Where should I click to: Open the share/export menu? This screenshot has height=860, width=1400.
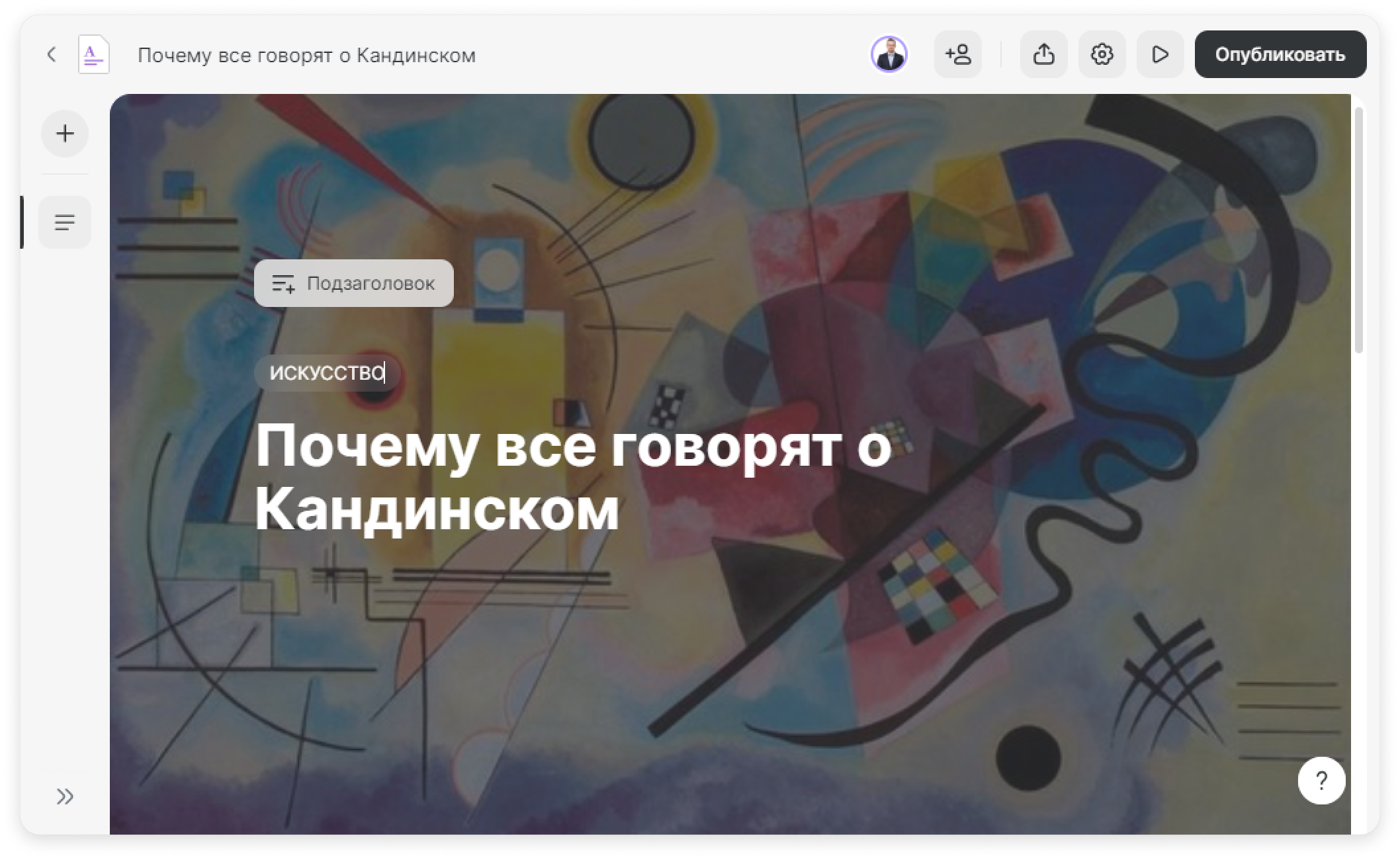coord(1043,54)
